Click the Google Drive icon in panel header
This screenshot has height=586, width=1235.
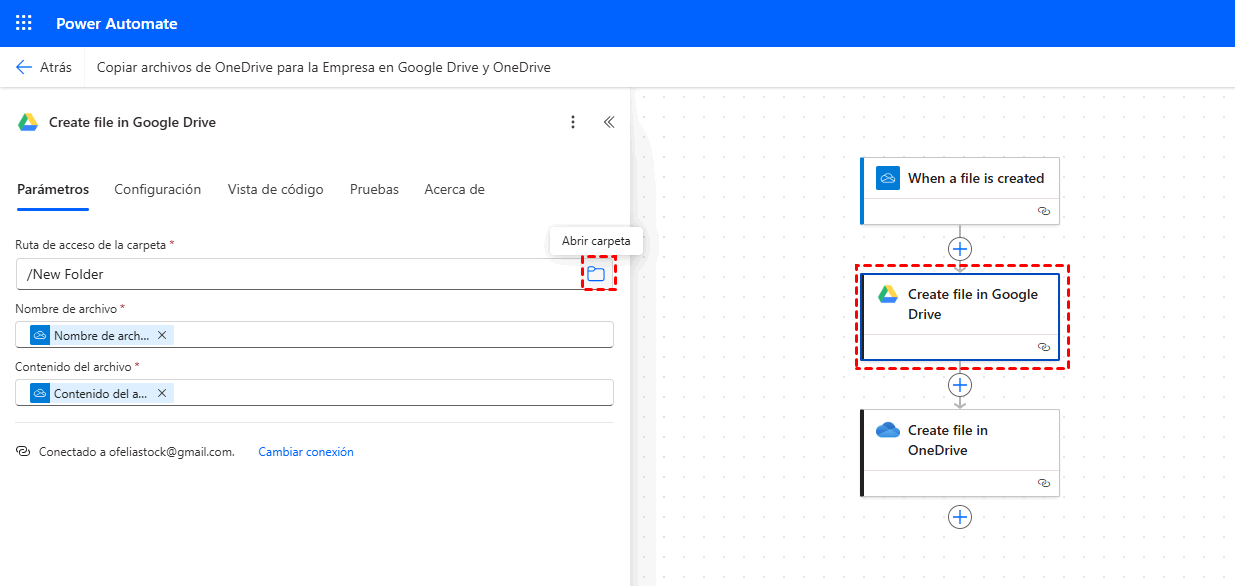coord(28,122)
